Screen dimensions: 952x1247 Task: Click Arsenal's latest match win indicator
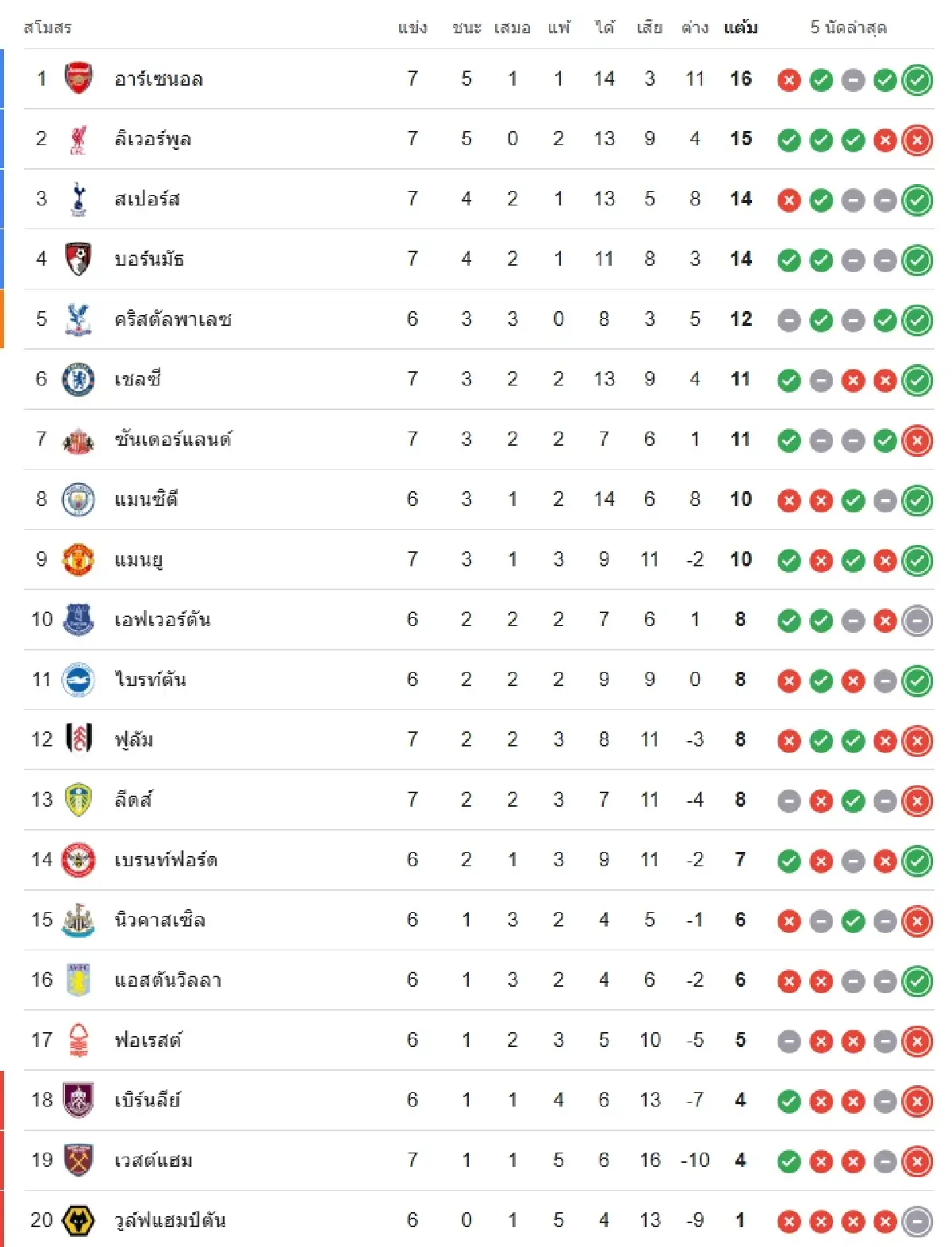click(917, 80)
